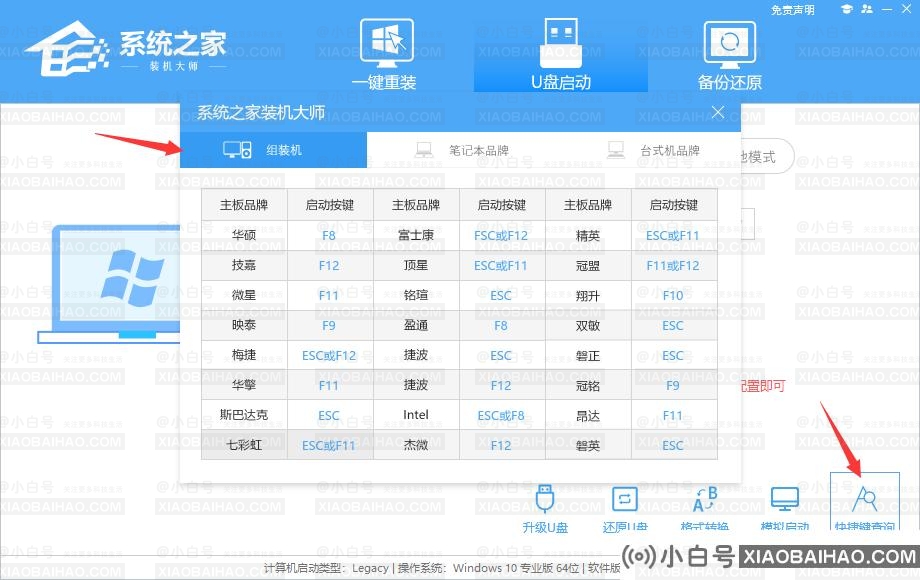Open the 格式转换 tool

(x=705, y=508)
